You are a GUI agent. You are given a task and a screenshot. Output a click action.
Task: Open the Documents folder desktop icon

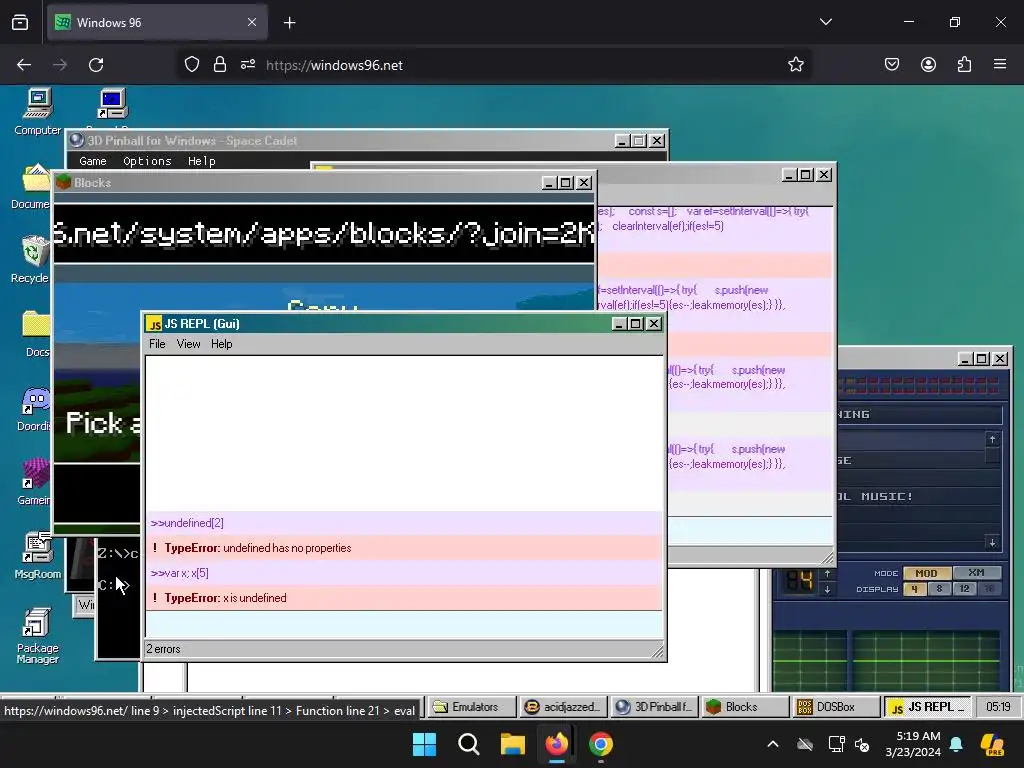tap(31, 185)
